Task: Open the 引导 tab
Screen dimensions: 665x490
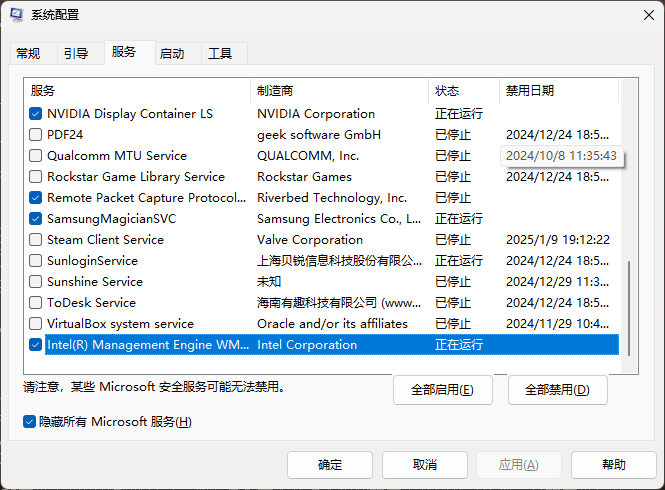Action: coord(76,54)
